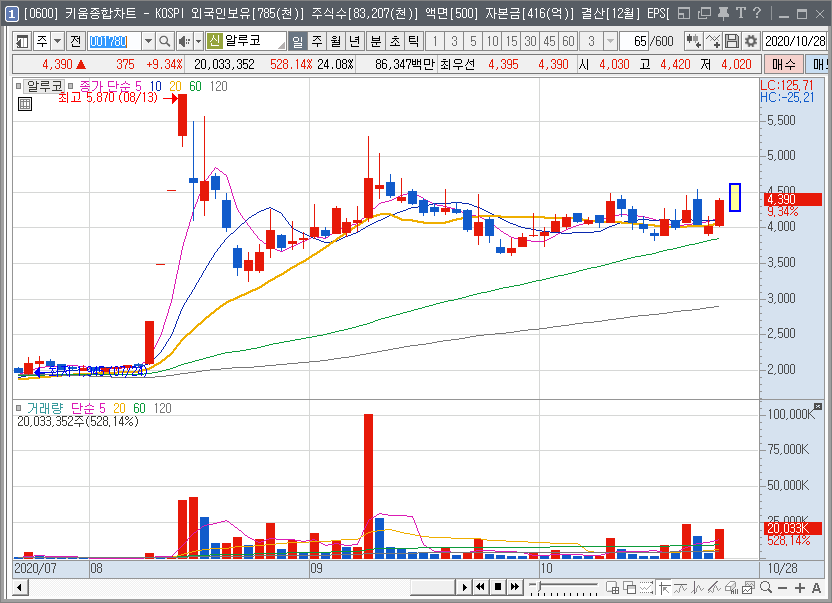Screen dimensions: 832x603
Task: Open help with the question mark icon
Action: [758, 13]
